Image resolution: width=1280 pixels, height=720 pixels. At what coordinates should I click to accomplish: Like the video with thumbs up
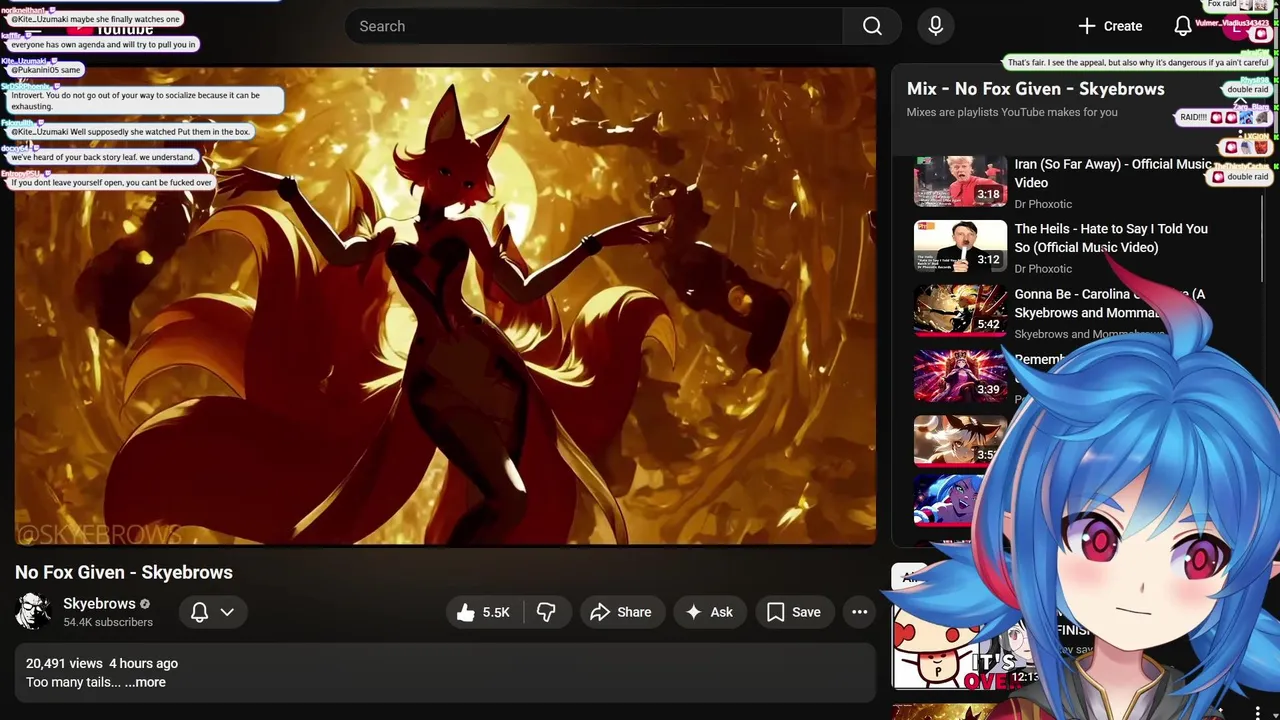[x=484, y=612]
